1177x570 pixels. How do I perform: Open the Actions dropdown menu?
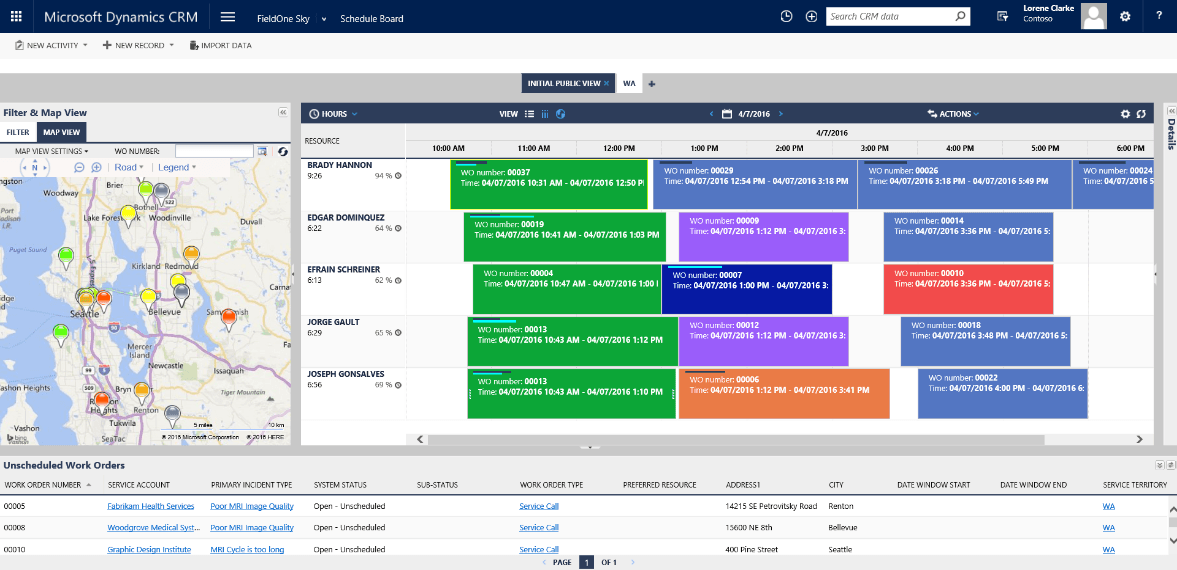coord(953,114)
